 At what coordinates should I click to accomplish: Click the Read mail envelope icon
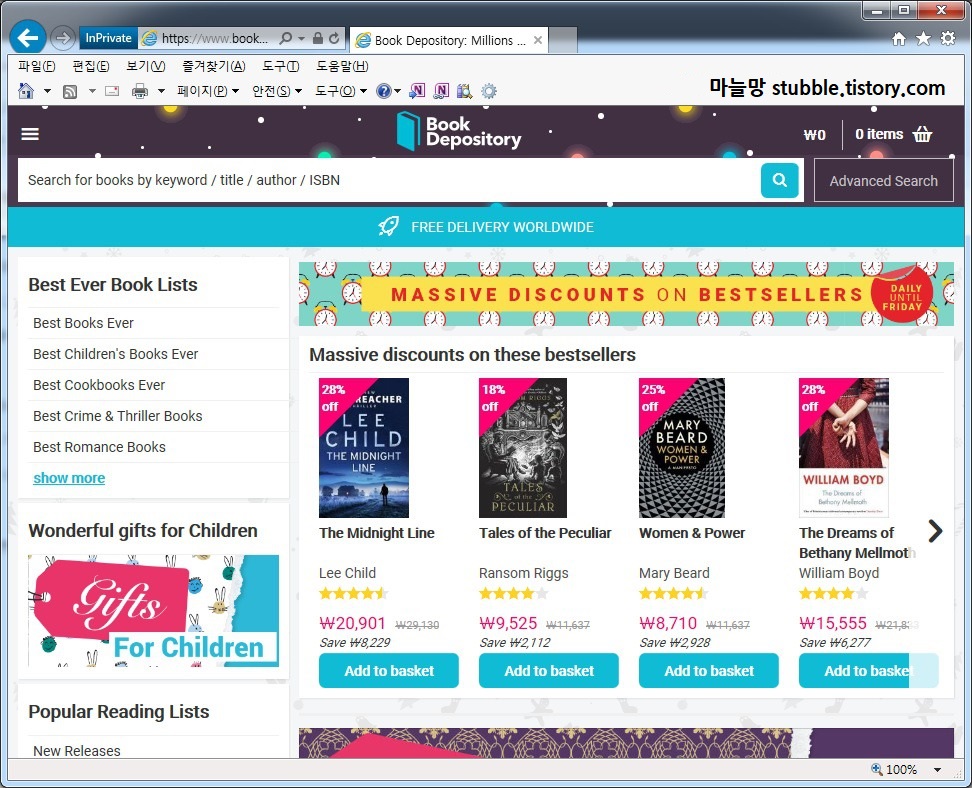tap(112, 91)
